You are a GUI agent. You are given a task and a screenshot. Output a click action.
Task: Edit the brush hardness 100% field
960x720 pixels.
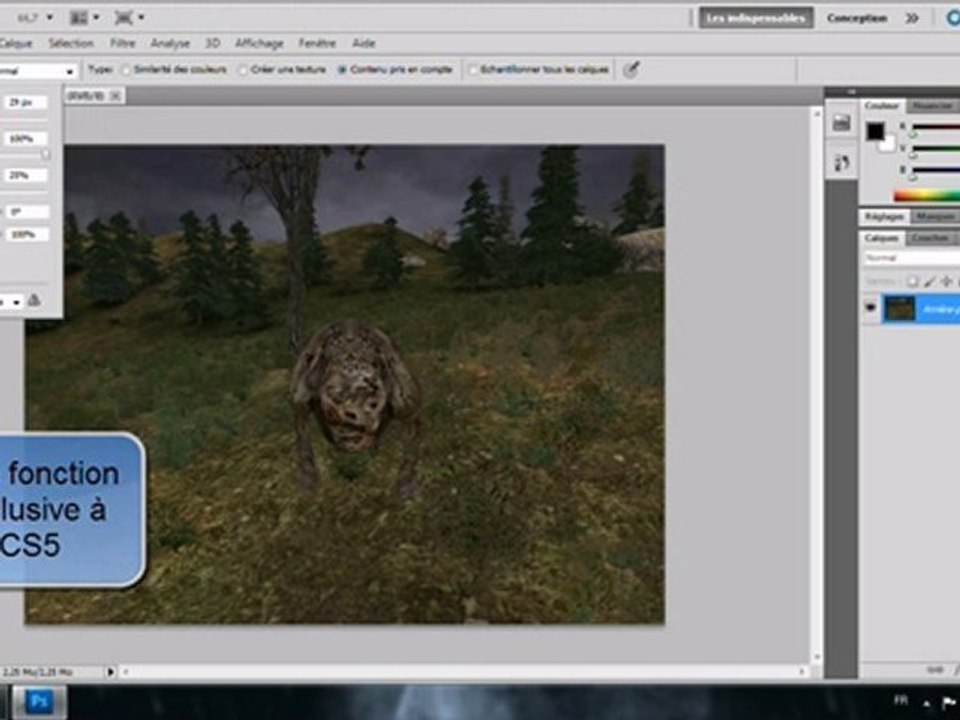click(x=26, y=139)
